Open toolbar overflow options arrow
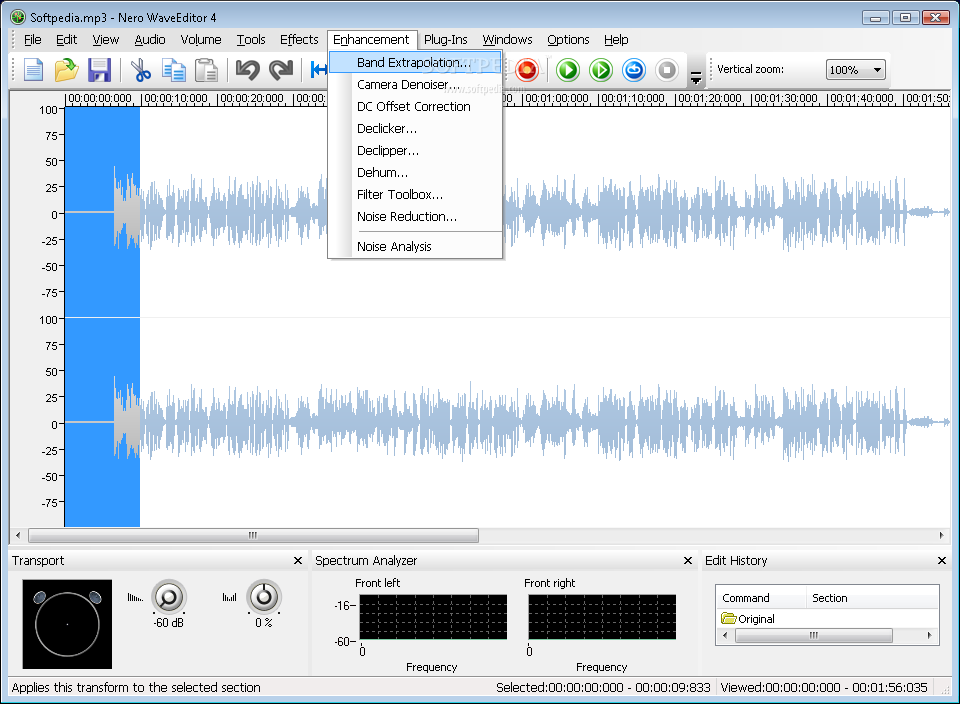960x704 pixels. pyautogui.click(x=696, y=78)
